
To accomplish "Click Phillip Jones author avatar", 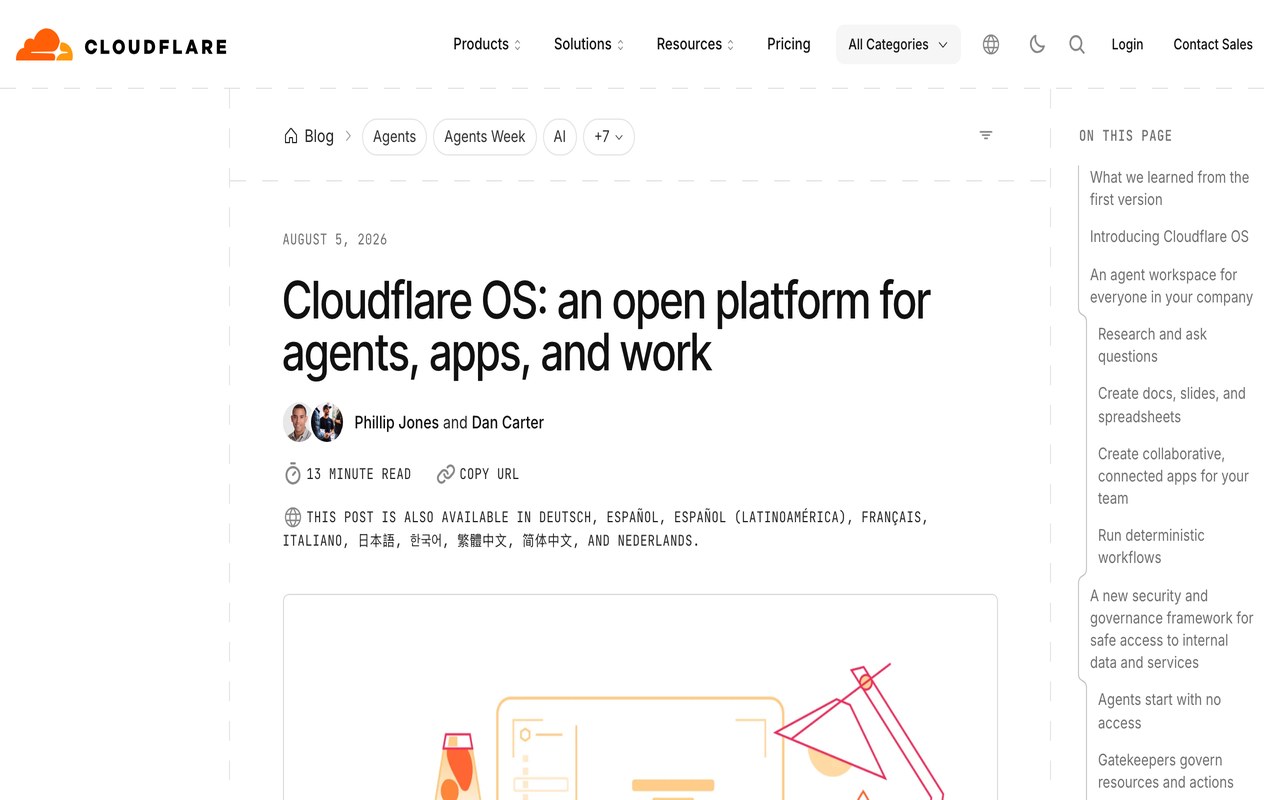I will click(x=298, y=422).
